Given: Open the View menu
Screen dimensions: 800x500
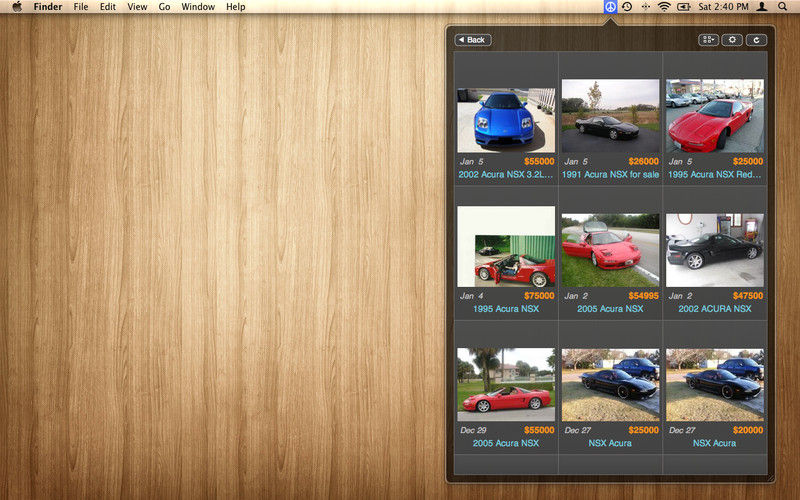Looking at the screenshot, I should [137, 7].
